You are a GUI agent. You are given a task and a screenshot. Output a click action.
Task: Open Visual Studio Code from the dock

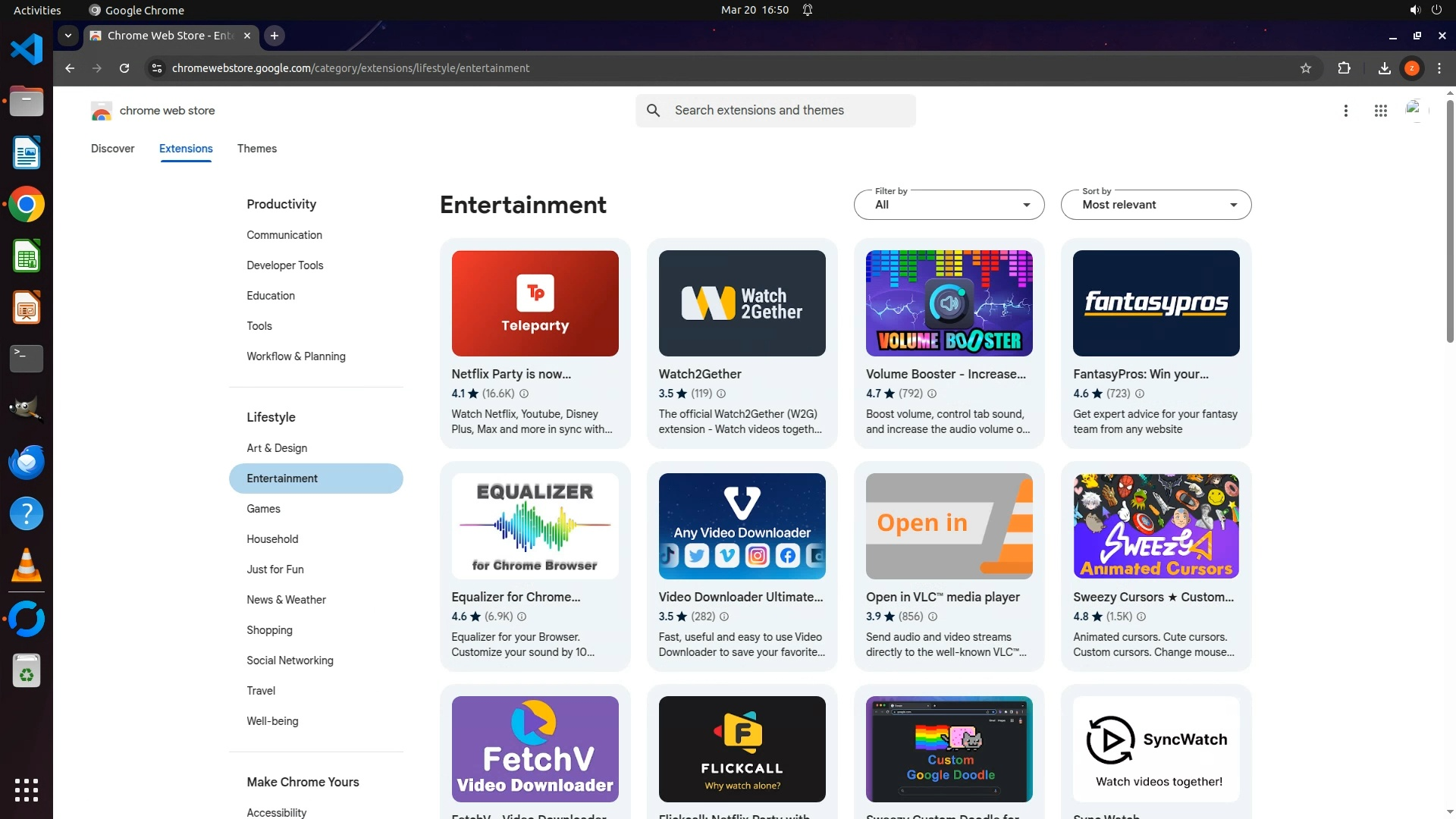pyautogui.click(x=27, y=50)
